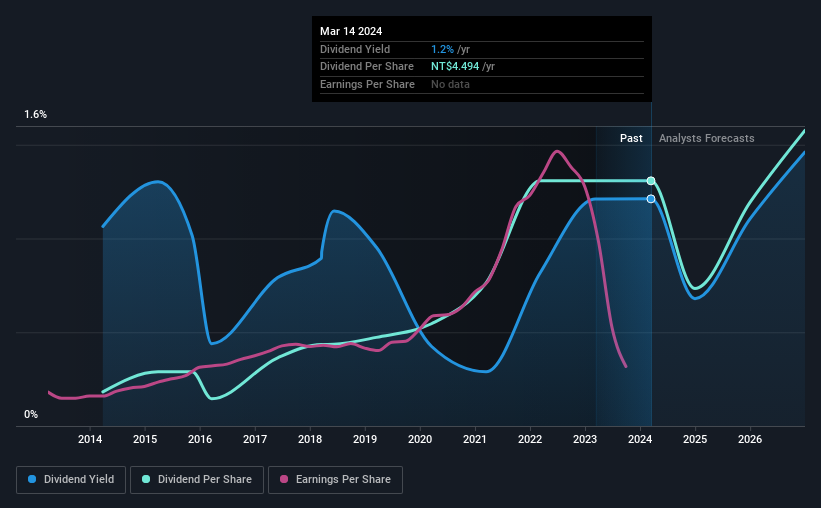Click the Earnings Per Share row label in the tooltip
The width and height of the screenshot is (821, 508).
click(367, 84)
